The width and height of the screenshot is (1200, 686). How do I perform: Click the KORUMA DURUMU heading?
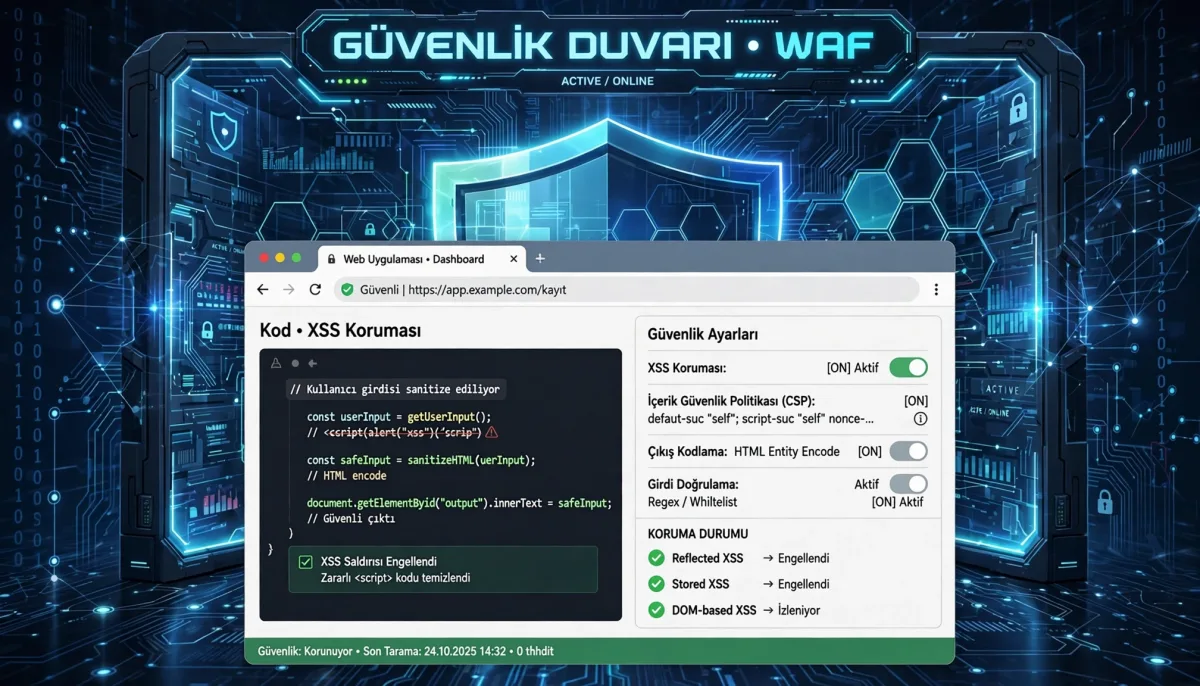[698, 534]
